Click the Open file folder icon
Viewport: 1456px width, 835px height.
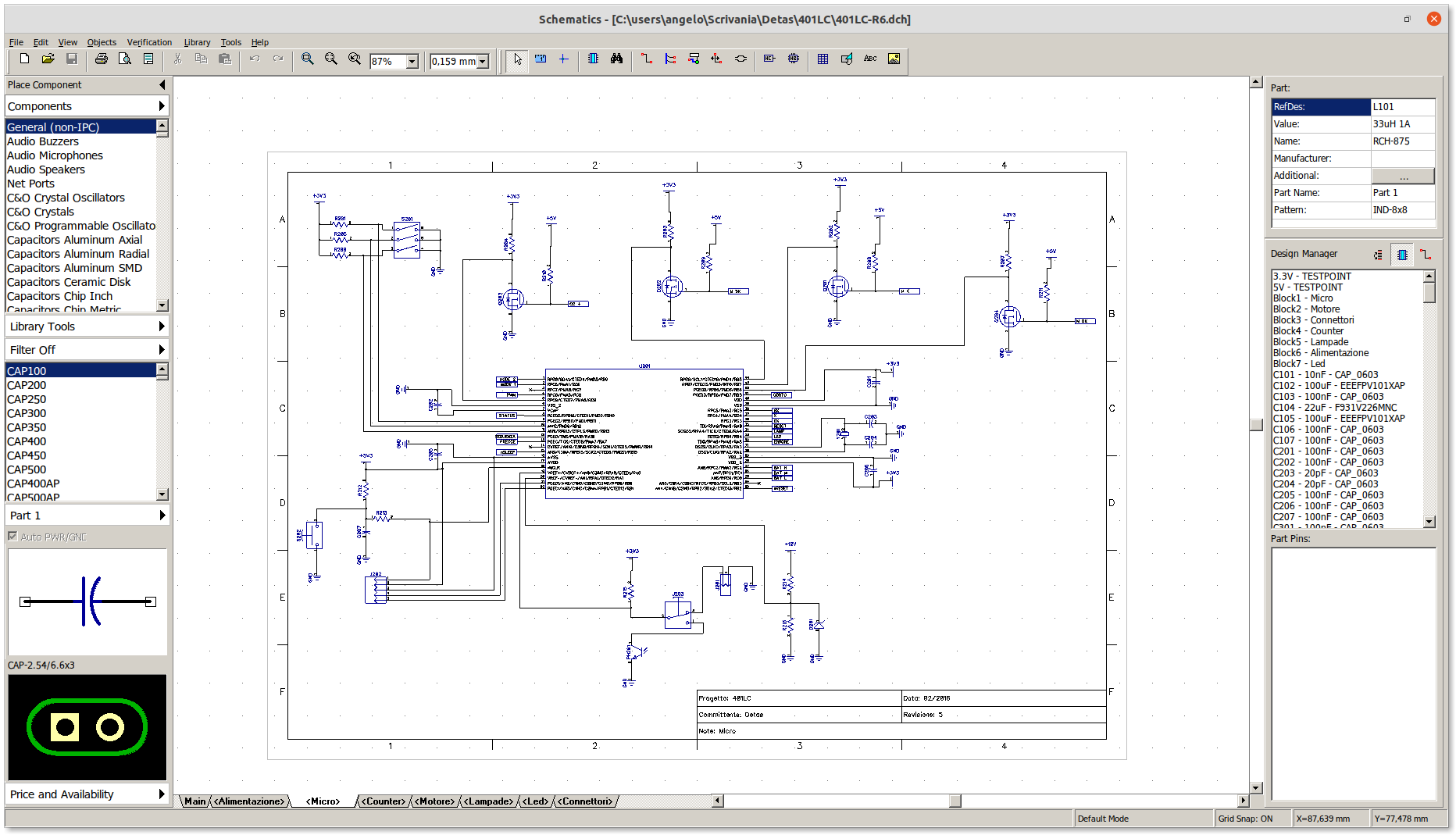tap(48, 59)
